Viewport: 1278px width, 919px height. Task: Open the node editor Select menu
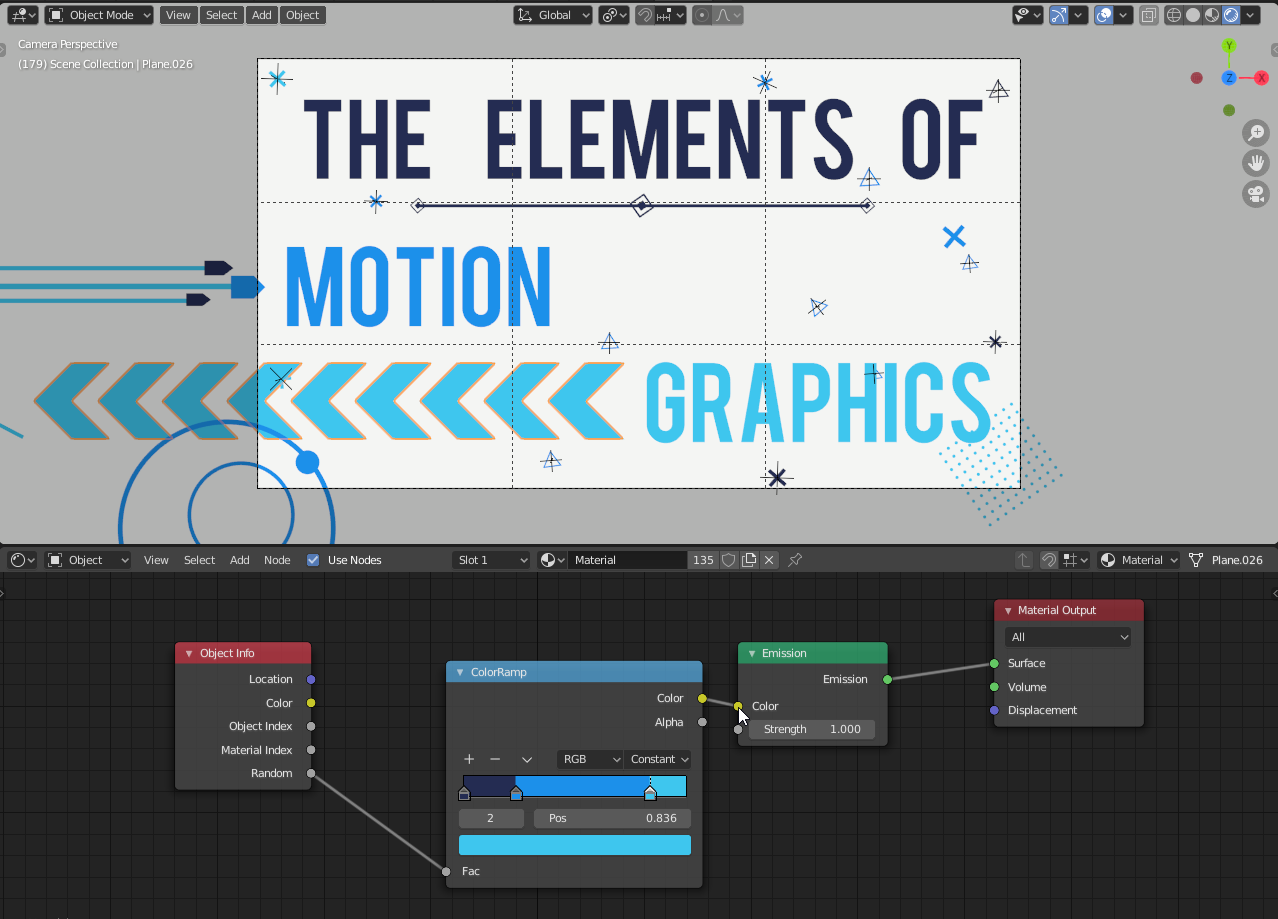click(199, 560)
